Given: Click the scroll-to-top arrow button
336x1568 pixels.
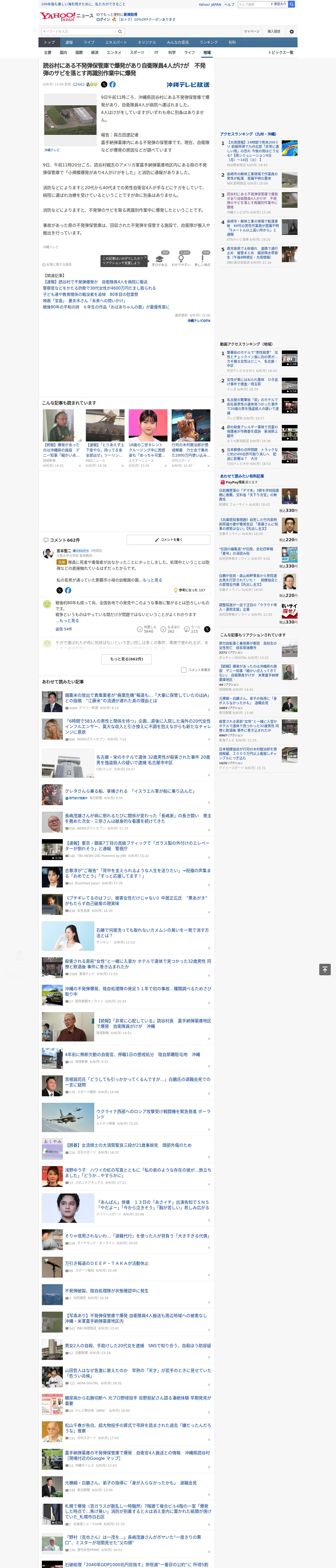Looking at the screenshot, I should [x=325, y=969].
